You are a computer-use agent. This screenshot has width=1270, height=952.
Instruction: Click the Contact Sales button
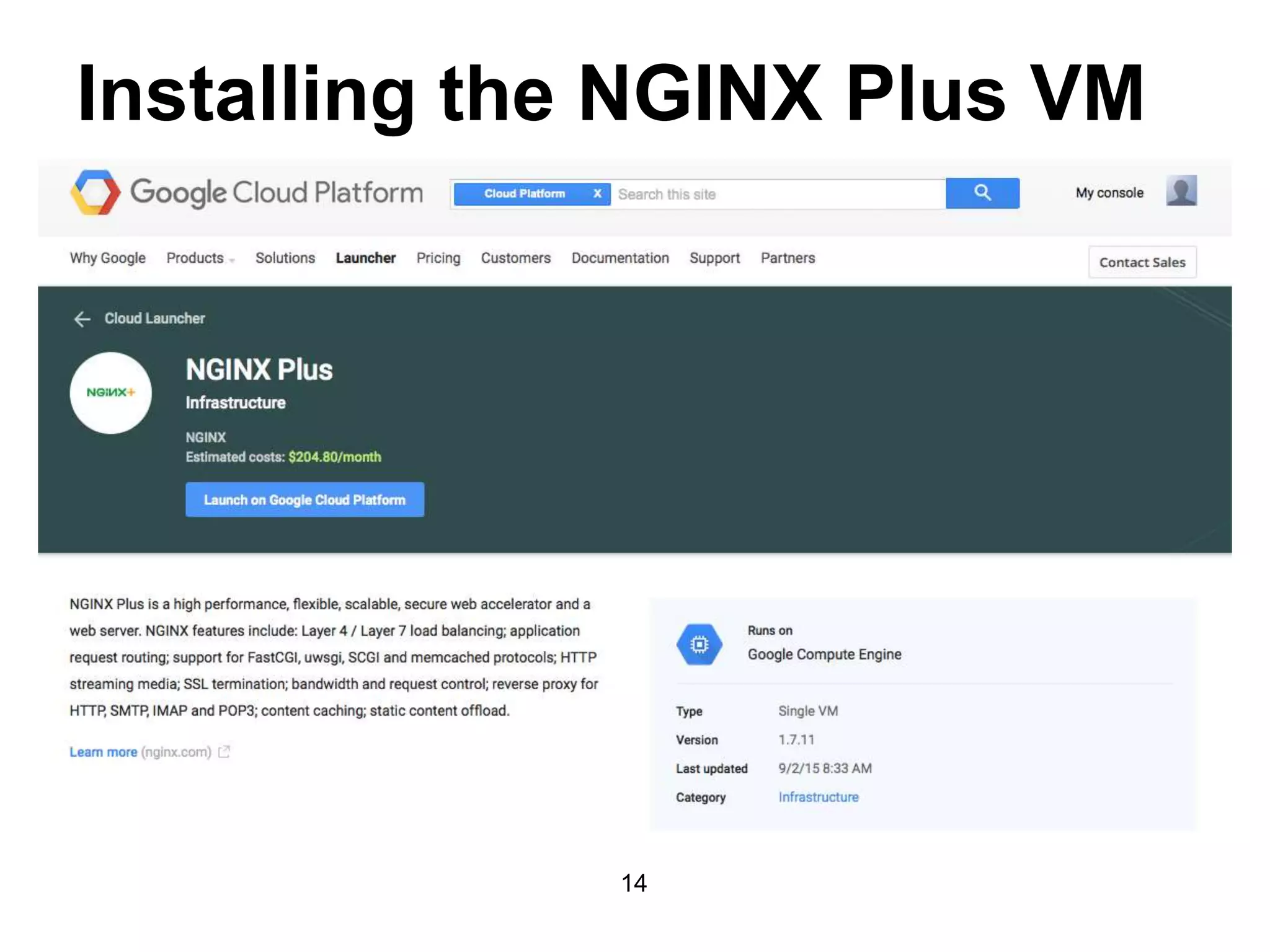(1142, 262)
